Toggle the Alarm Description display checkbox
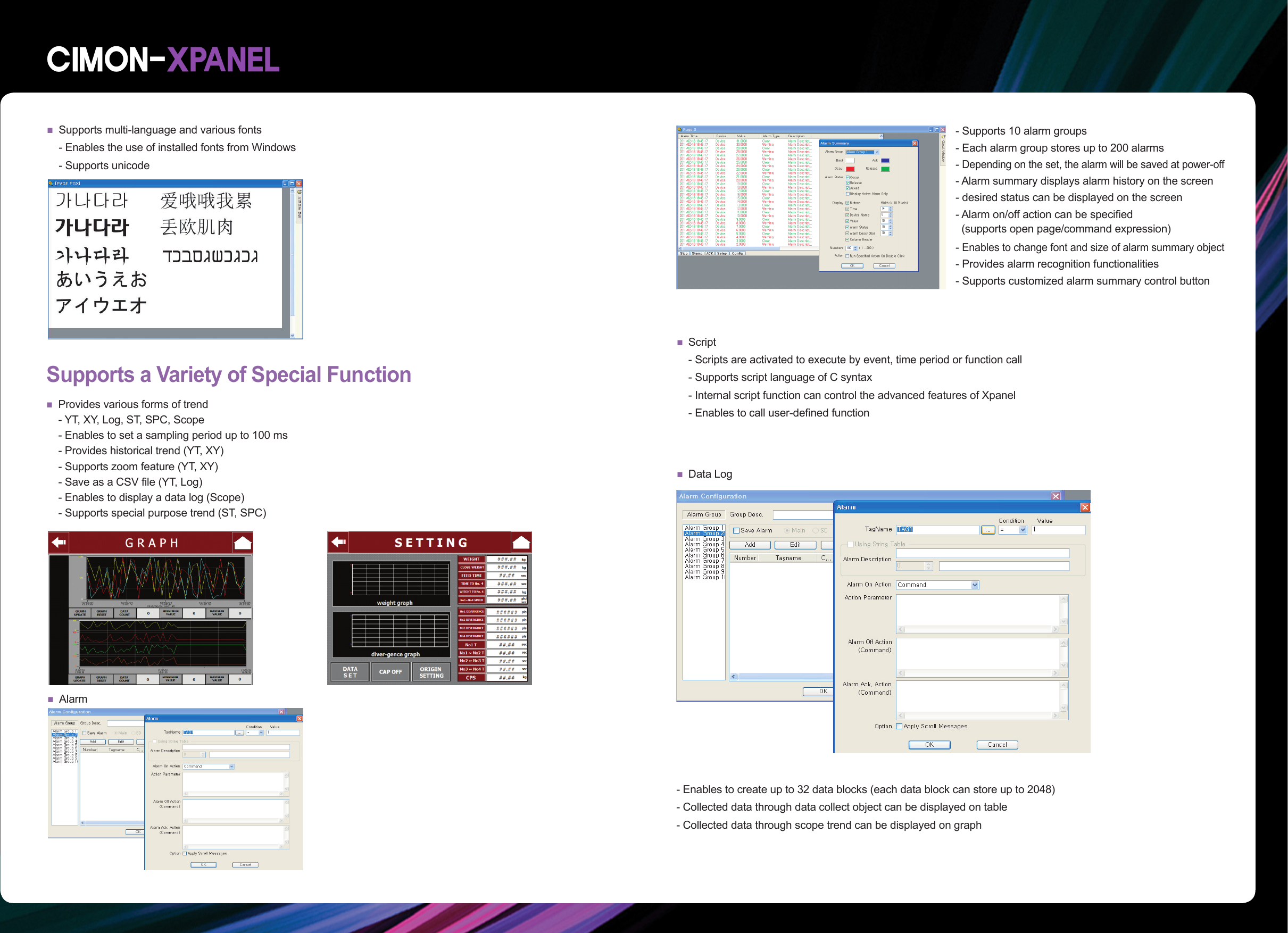The image size is (1288, 933). [847, 234]
